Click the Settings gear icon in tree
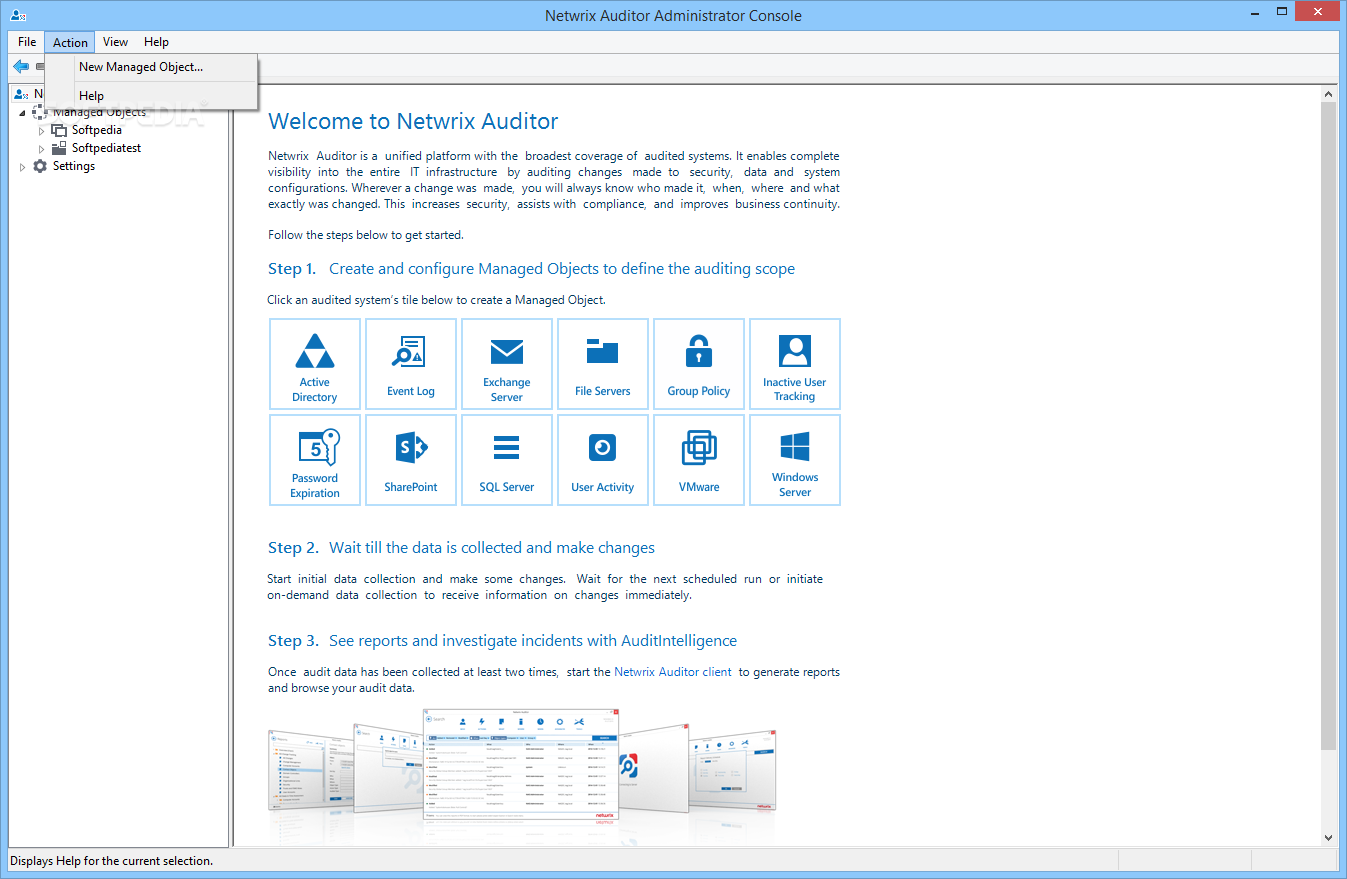This screenshot has height=879, width=1347. pyautogui.click(x=40, y=166)
